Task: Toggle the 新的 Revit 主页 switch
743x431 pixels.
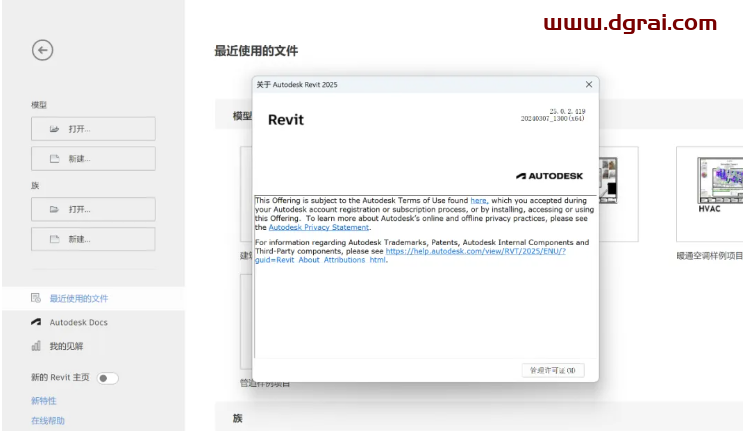Action: tap(108, 378)
